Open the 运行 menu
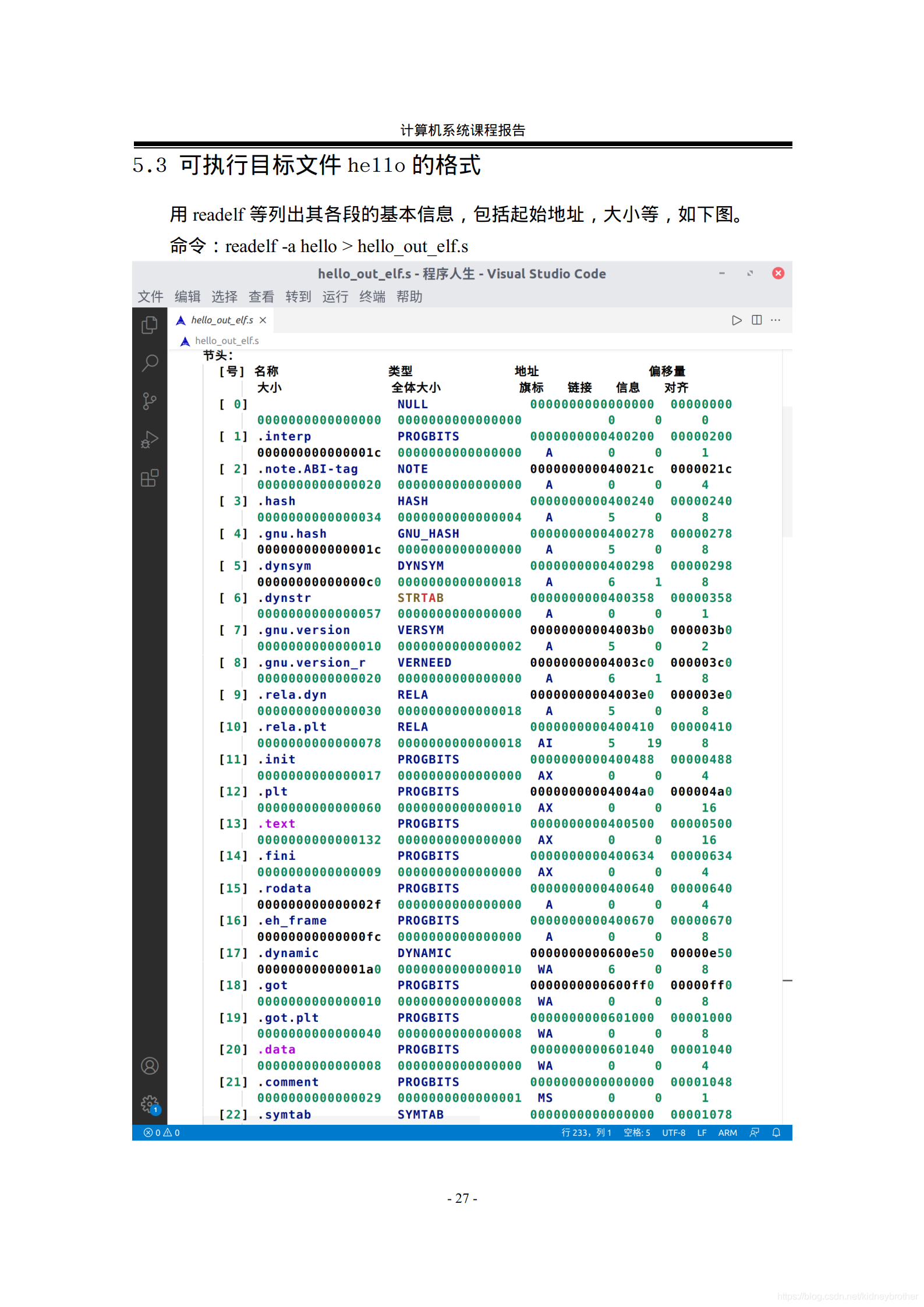 point(335,297)
